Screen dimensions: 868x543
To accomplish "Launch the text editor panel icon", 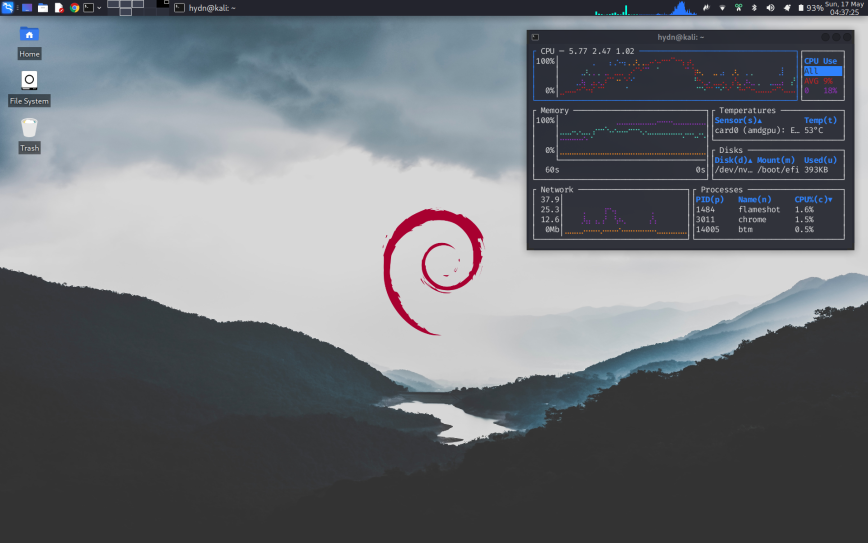I will [x=59, y=8].
